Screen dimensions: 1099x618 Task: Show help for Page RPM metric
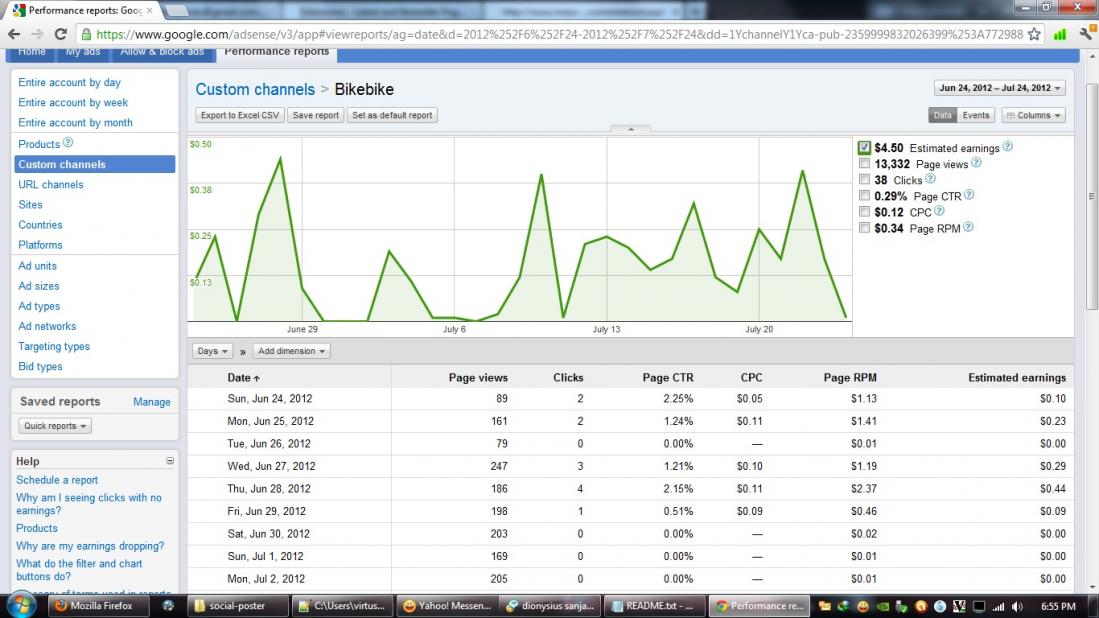click(968, 227)
